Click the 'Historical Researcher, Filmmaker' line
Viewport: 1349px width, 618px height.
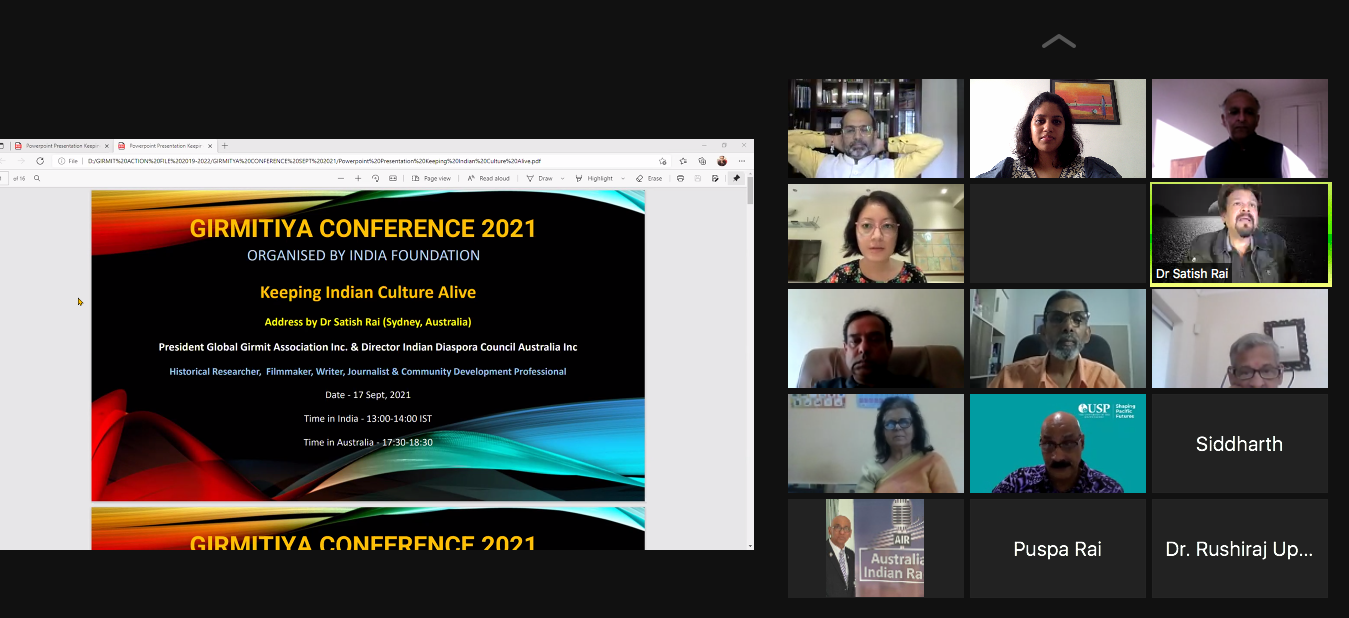coord(368,371)
